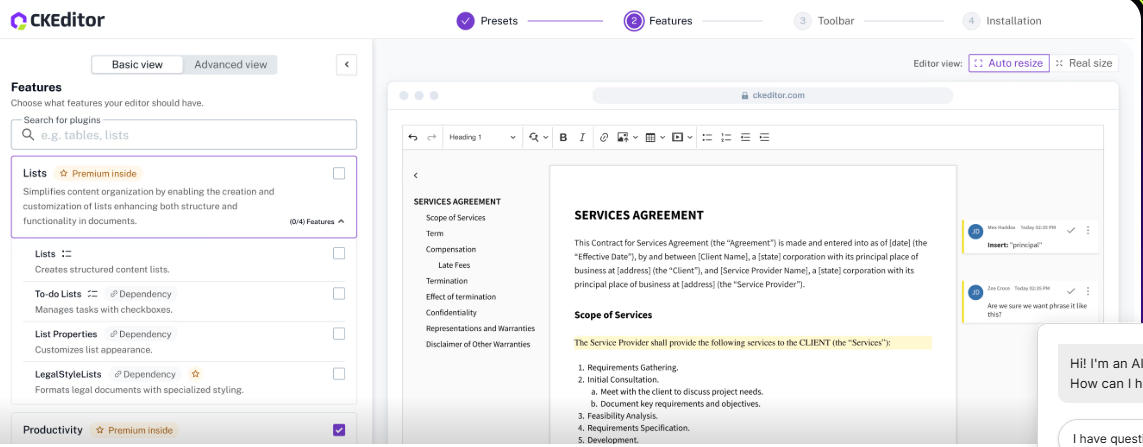Viewport: 1143px width, 447px height.
Task: Click the undo arrow in editor toolbar
Action: click(x=413, y=137)
